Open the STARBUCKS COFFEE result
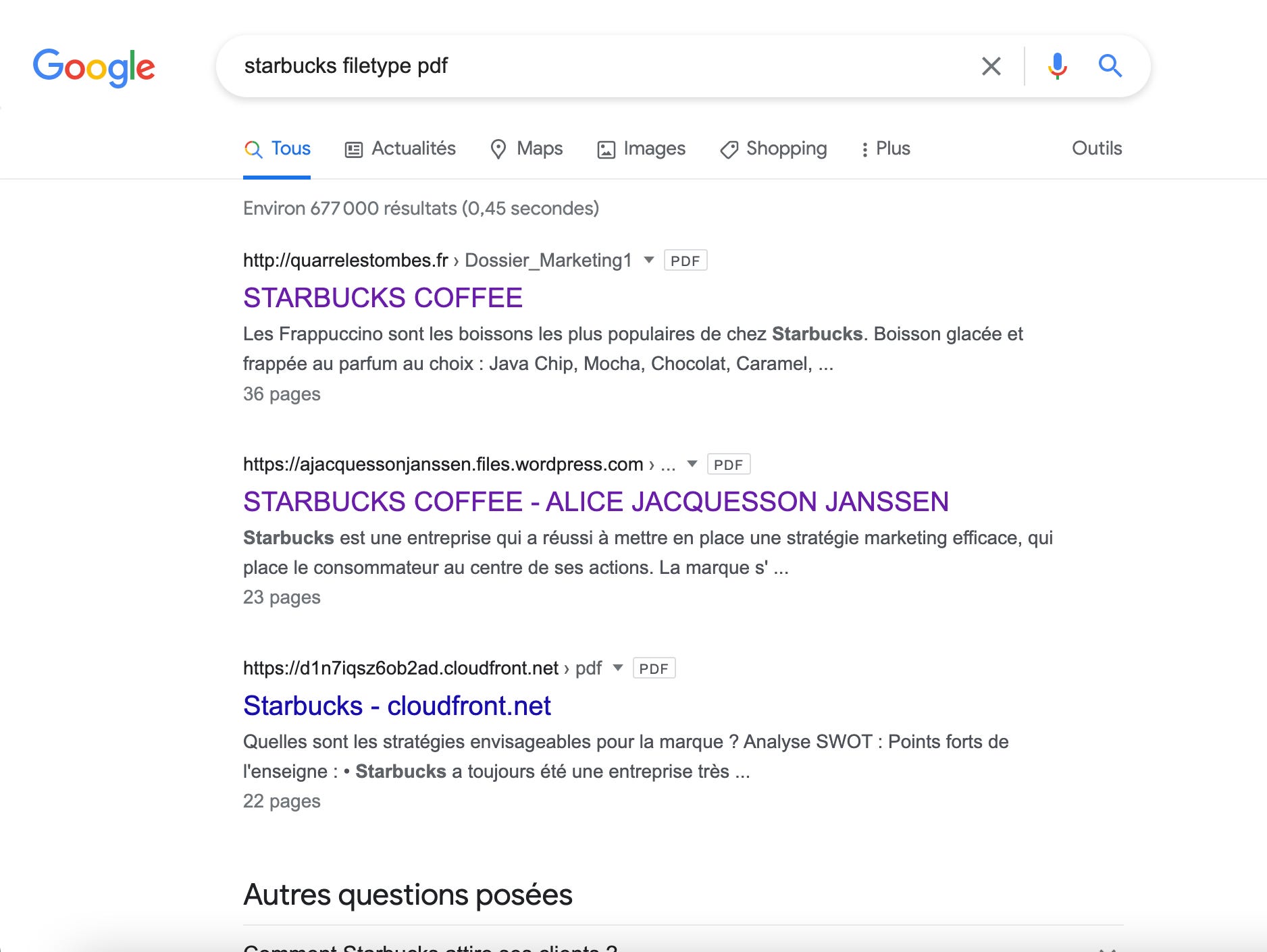This screenshot has width=1267, height=952. (382, 297)
